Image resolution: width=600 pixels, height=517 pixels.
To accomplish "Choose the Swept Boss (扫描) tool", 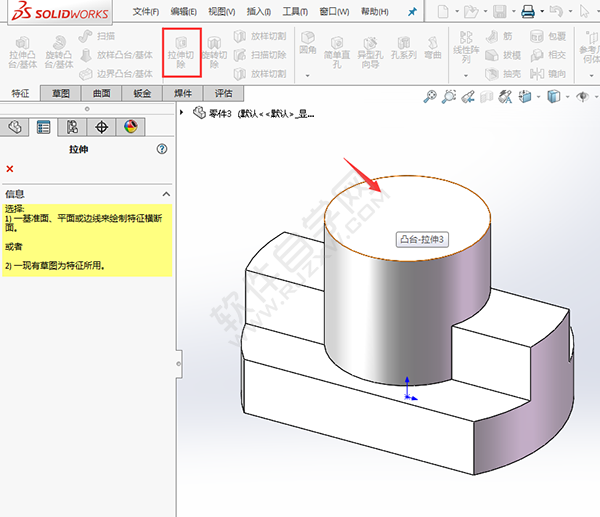I will click(97, 36).
